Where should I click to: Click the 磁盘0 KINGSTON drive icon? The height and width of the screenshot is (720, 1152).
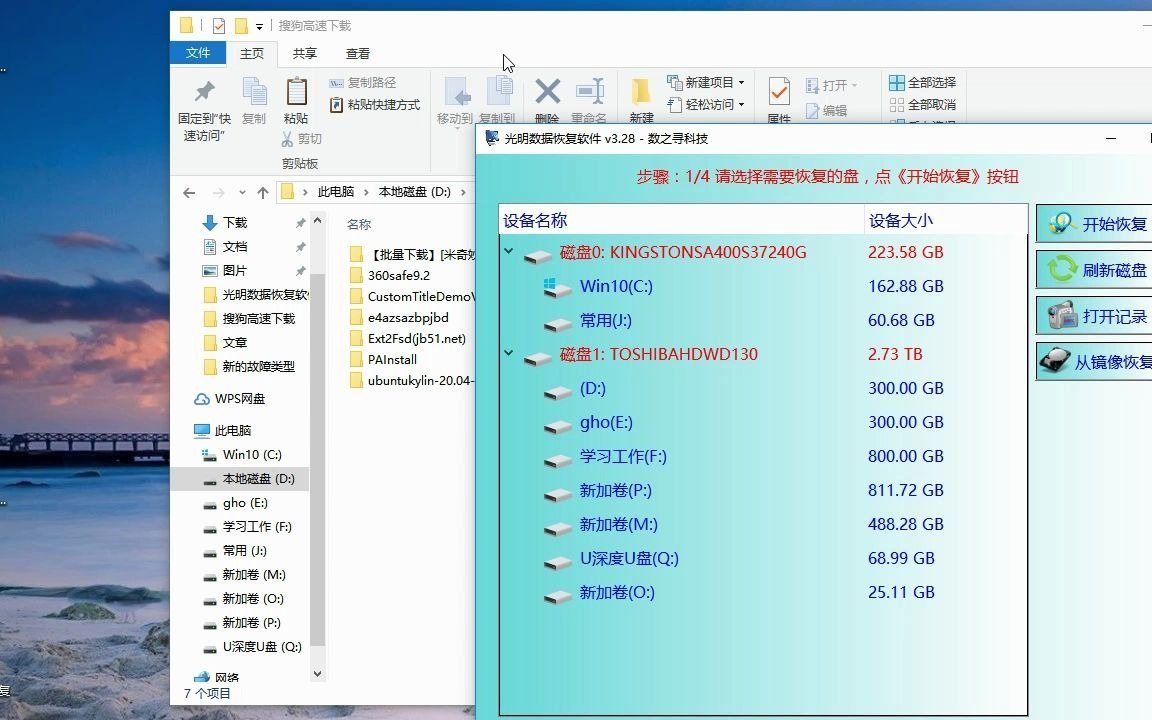coord(538,256)
